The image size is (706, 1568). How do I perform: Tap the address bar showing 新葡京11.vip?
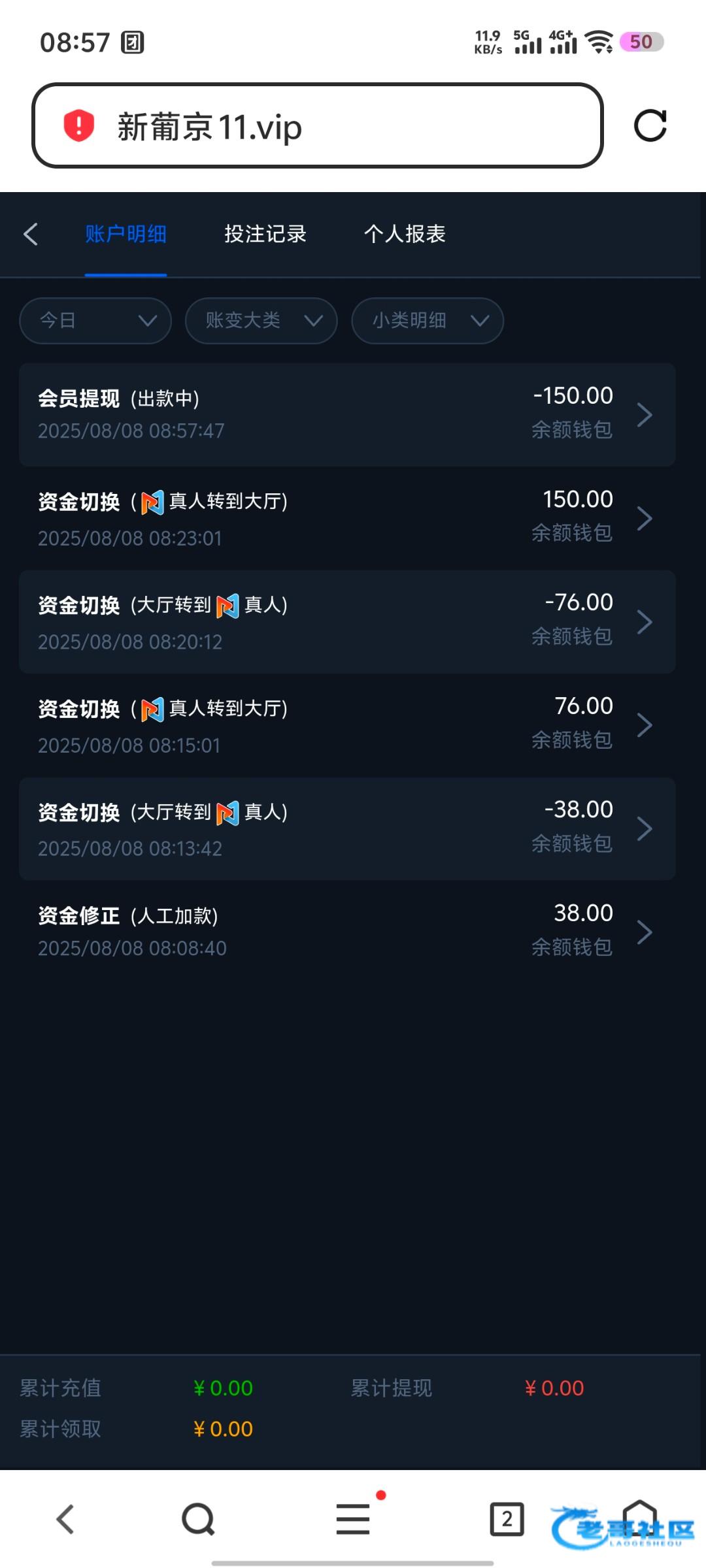317,125
